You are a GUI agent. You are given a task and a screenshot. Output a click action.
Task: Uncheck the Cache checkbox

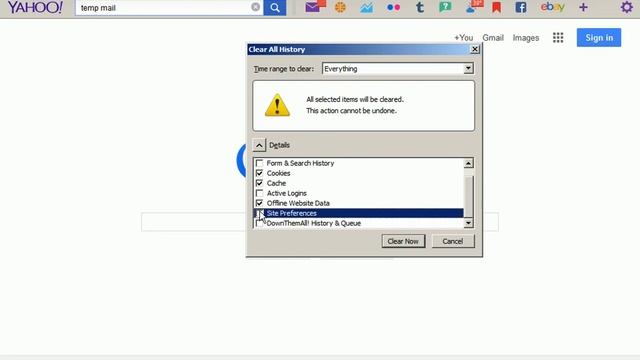coord(259,183)
